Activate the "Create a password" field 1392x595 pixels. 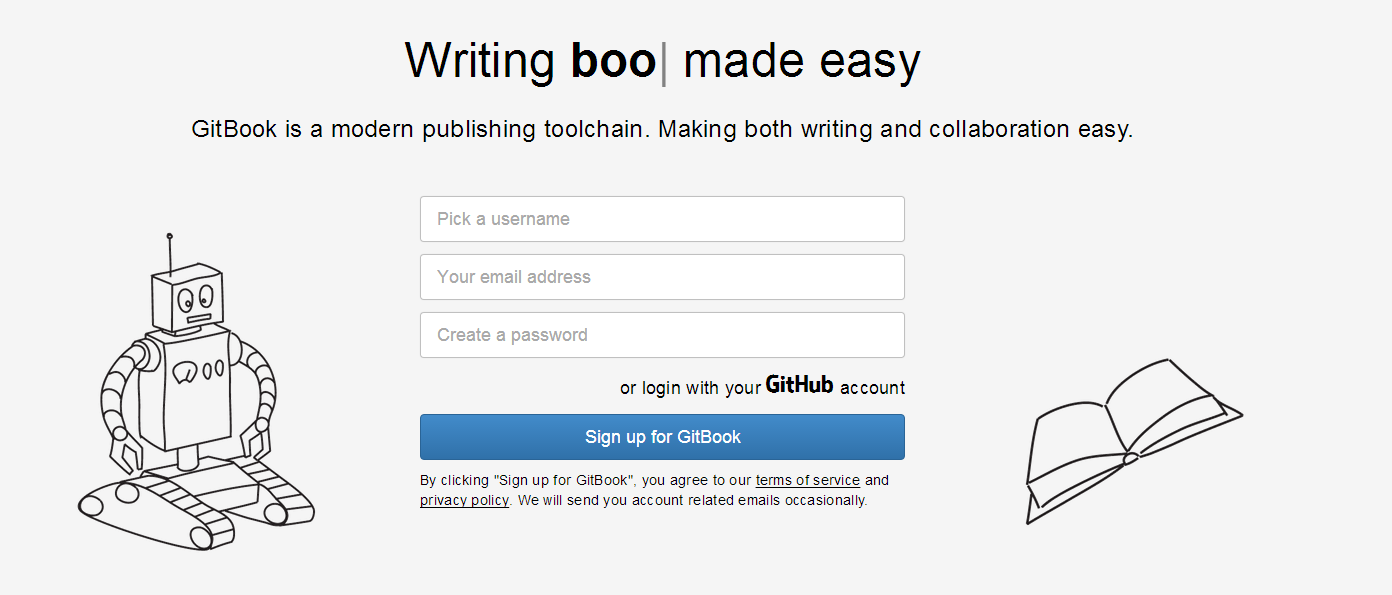click(662, 335)
